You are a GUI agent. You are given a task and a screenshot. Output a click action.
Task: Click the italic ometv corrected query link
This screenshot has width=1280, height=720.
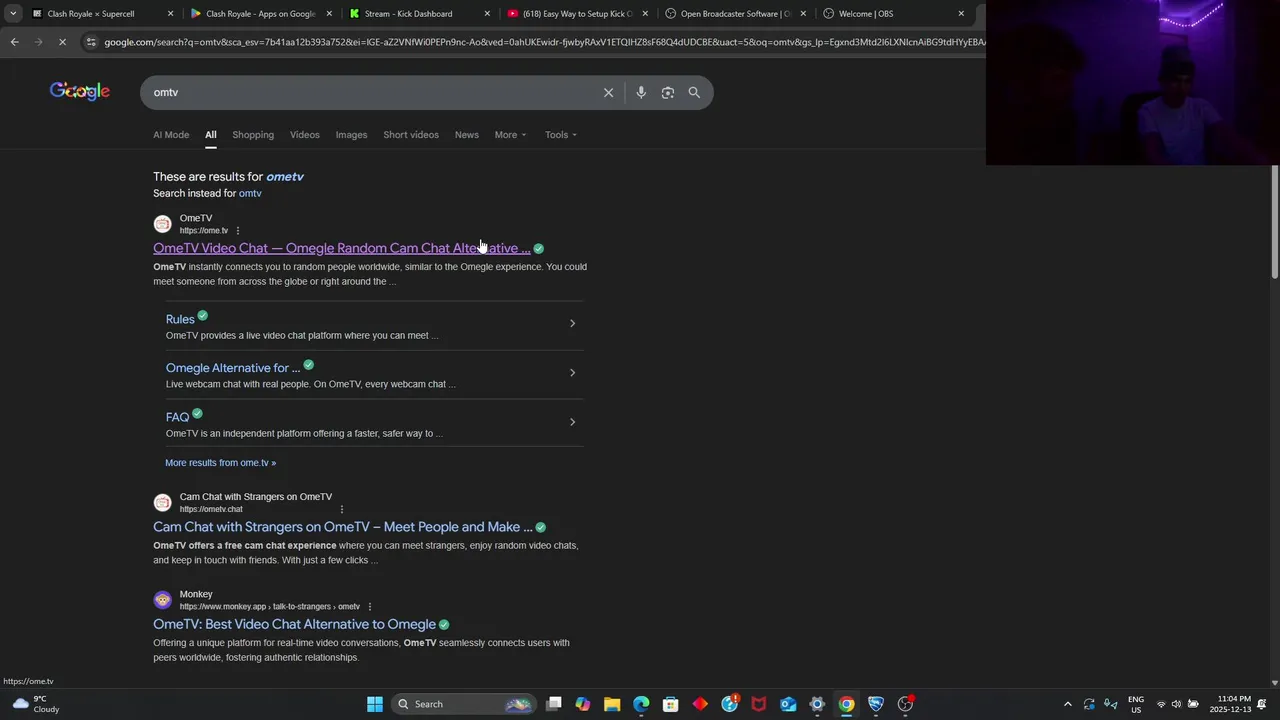pos(285,176)
